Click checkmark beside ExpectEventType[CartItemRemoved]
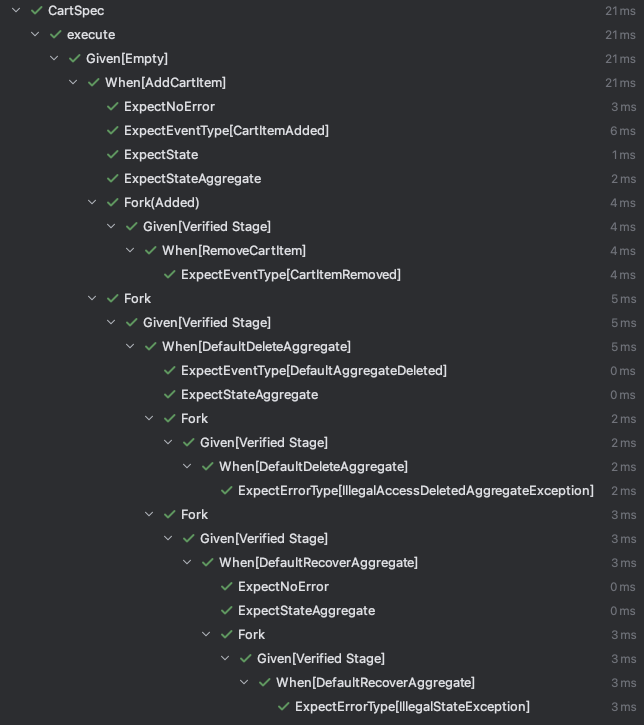 click(170, 275)
